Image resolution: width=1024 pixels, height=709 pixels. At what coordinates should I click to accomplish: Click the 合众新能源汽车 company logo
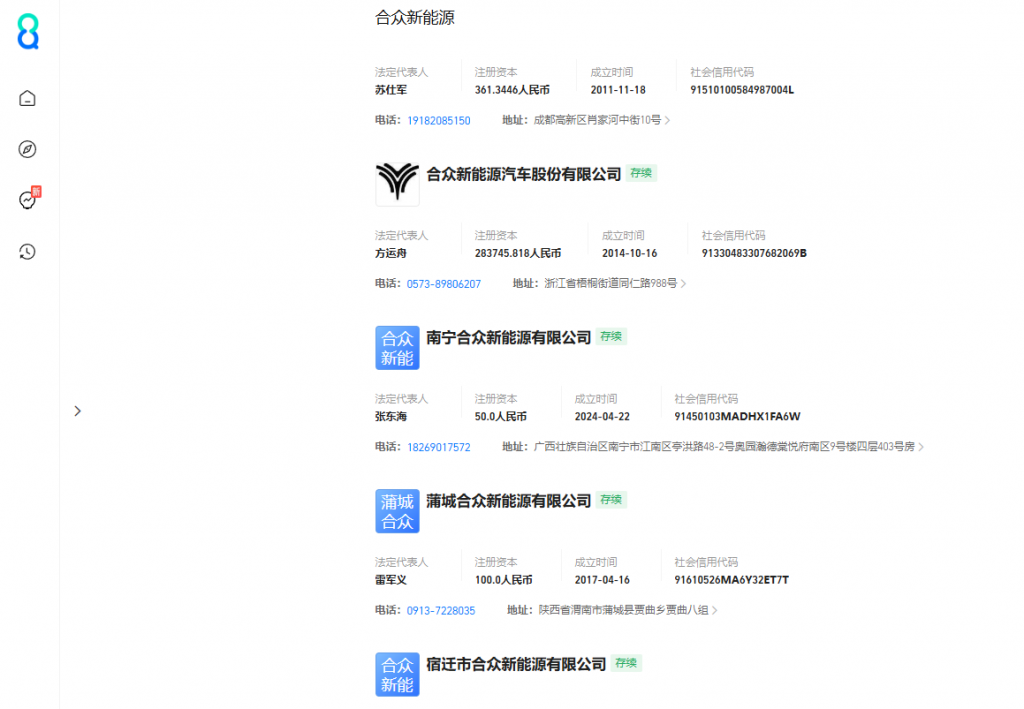click(397, 184)
